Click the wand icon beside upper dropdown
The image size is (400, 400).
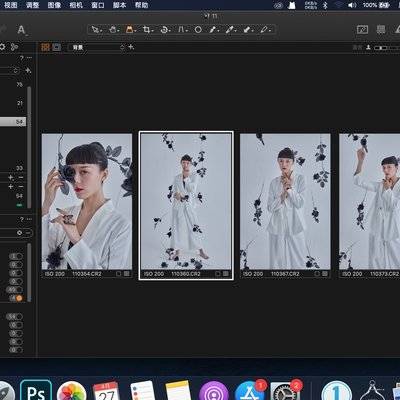[28, 70]
